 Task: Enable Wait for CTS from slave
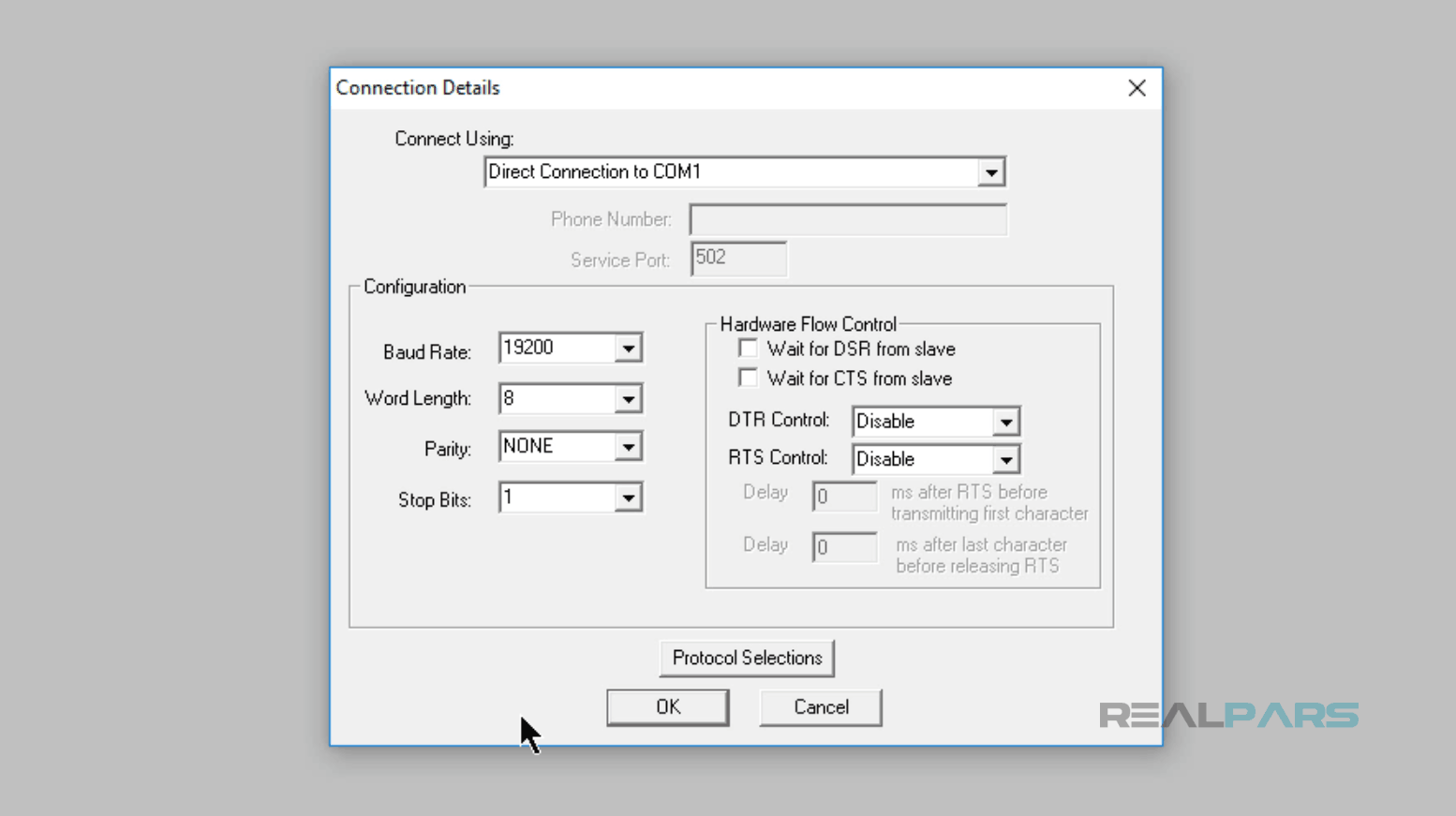(748, 377)
